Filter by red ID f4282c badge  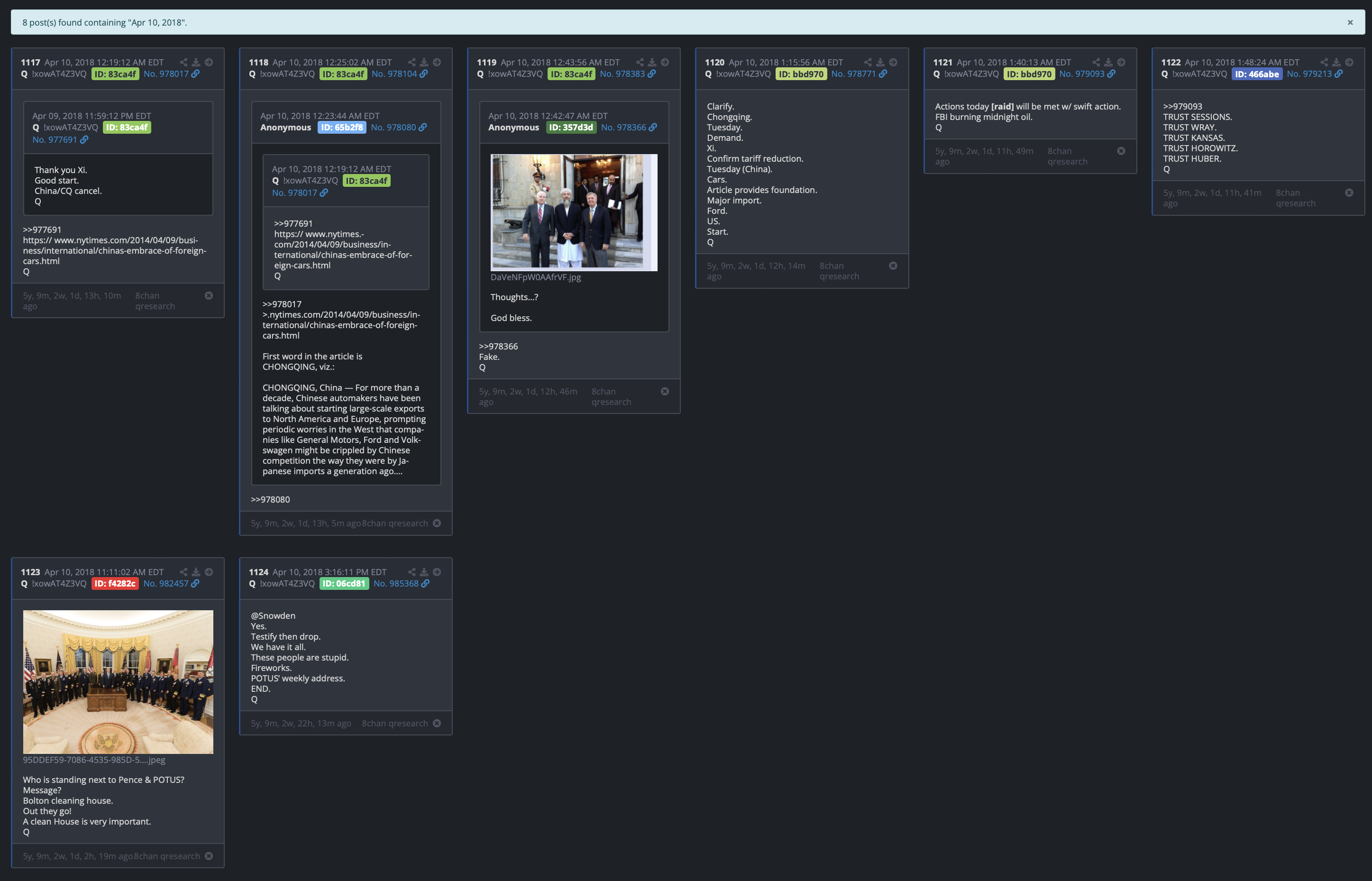point(115,584)
